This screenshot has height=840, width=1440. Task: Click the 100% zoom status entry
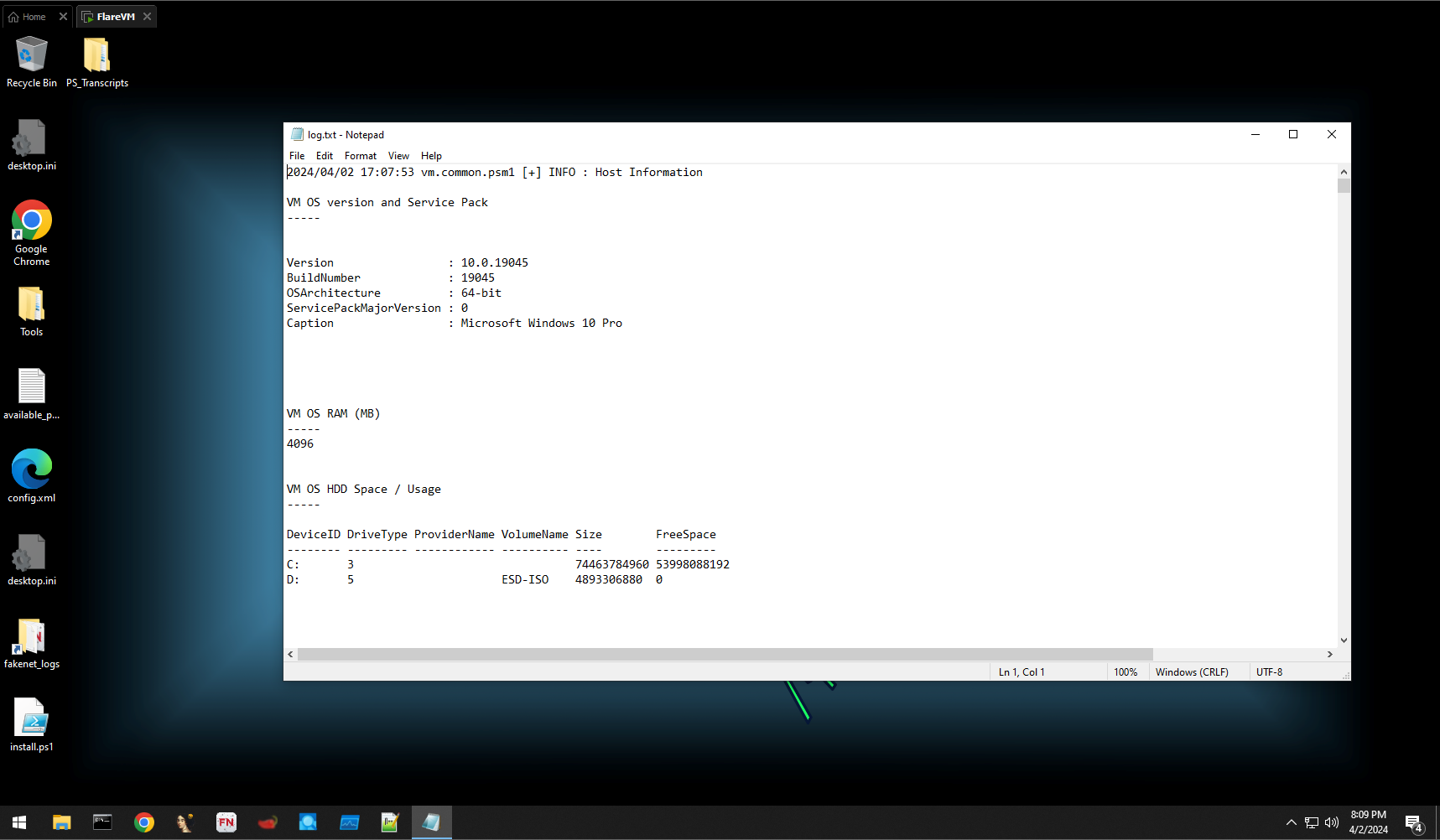point(1125,672)
